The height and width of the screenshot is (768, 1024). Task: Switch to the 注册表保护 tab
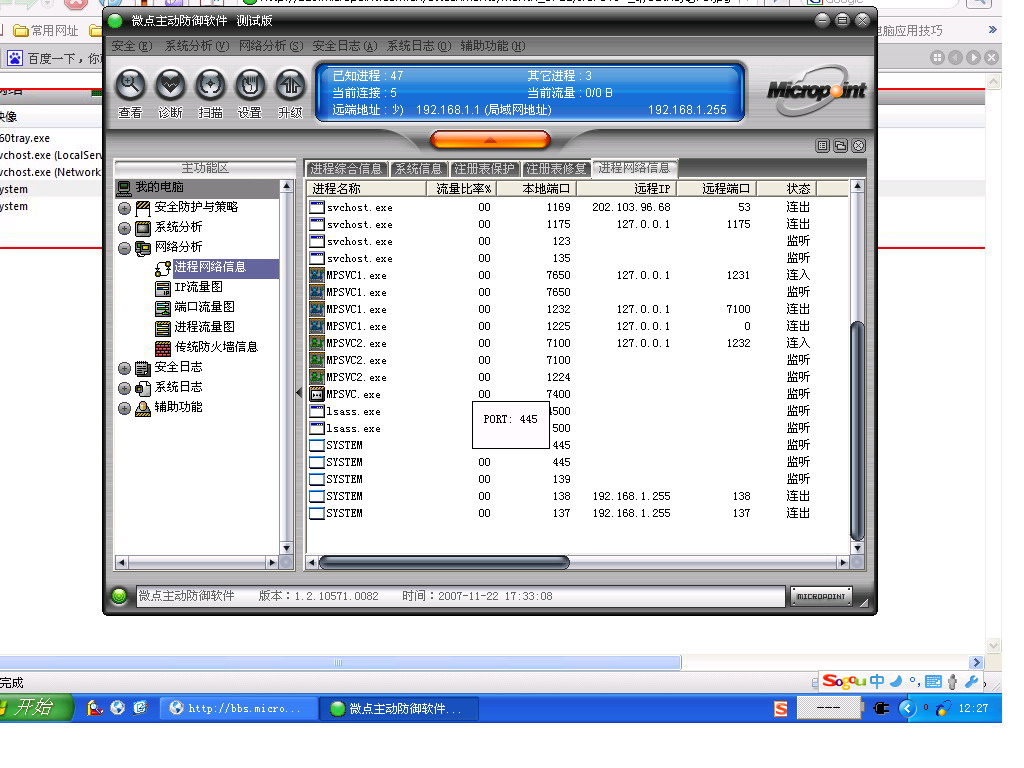pyautogui.click(x=485, y=168)
